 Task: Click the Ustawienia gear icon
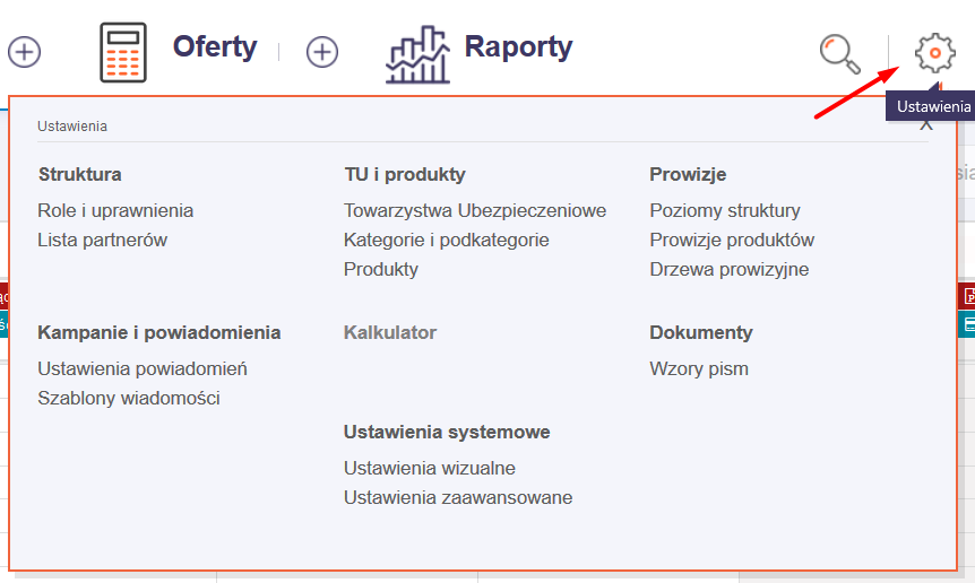[935, 52]
